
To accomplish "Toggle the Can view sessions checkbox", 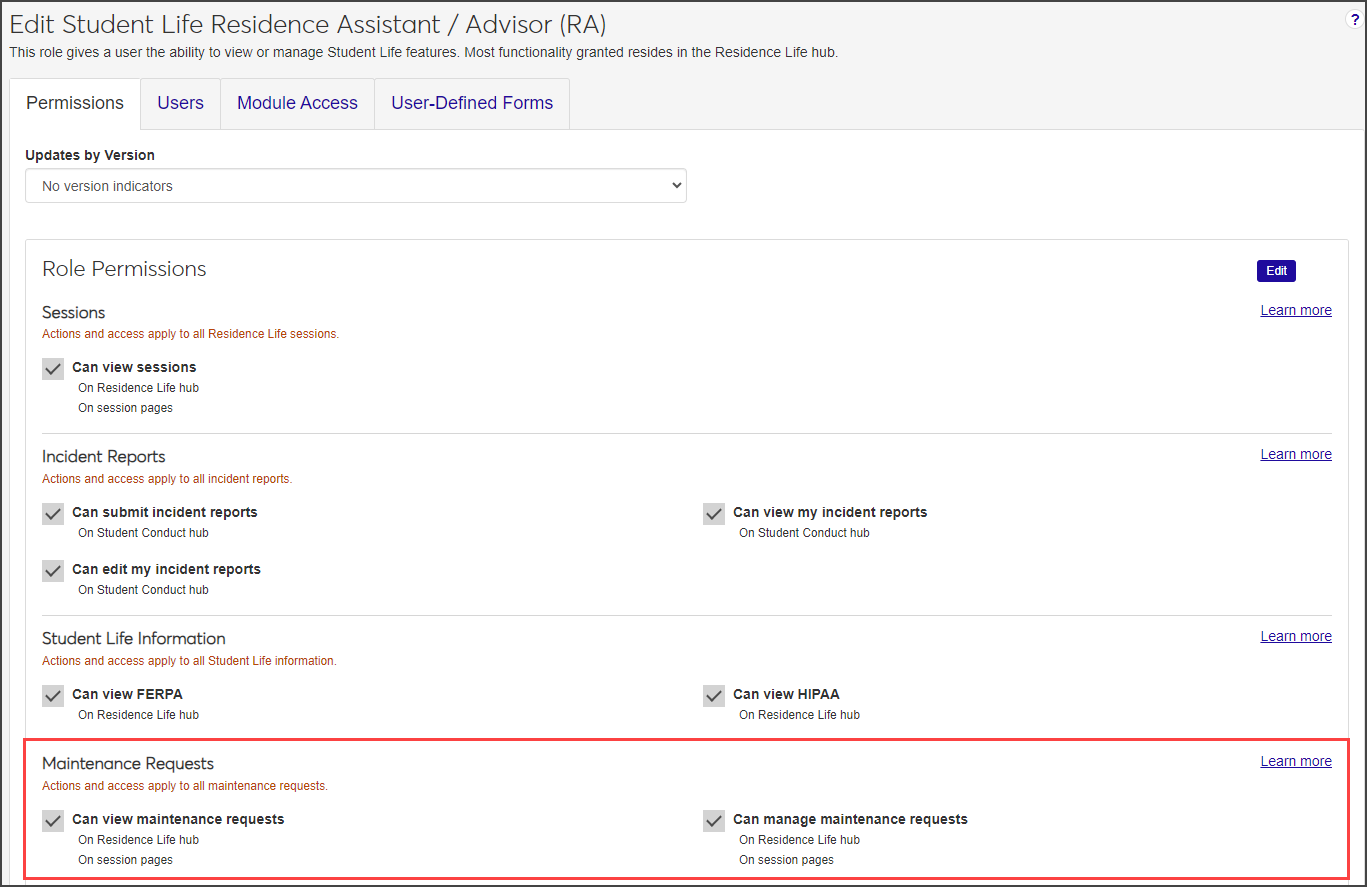I will click(54, 368).
